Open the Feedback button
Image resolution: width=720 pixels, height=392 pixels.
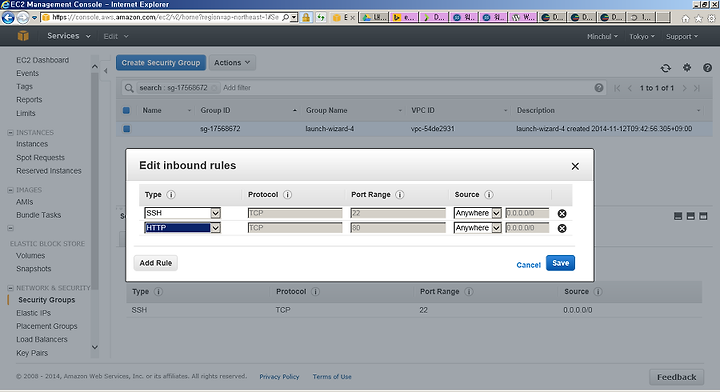tap(676, 377)
